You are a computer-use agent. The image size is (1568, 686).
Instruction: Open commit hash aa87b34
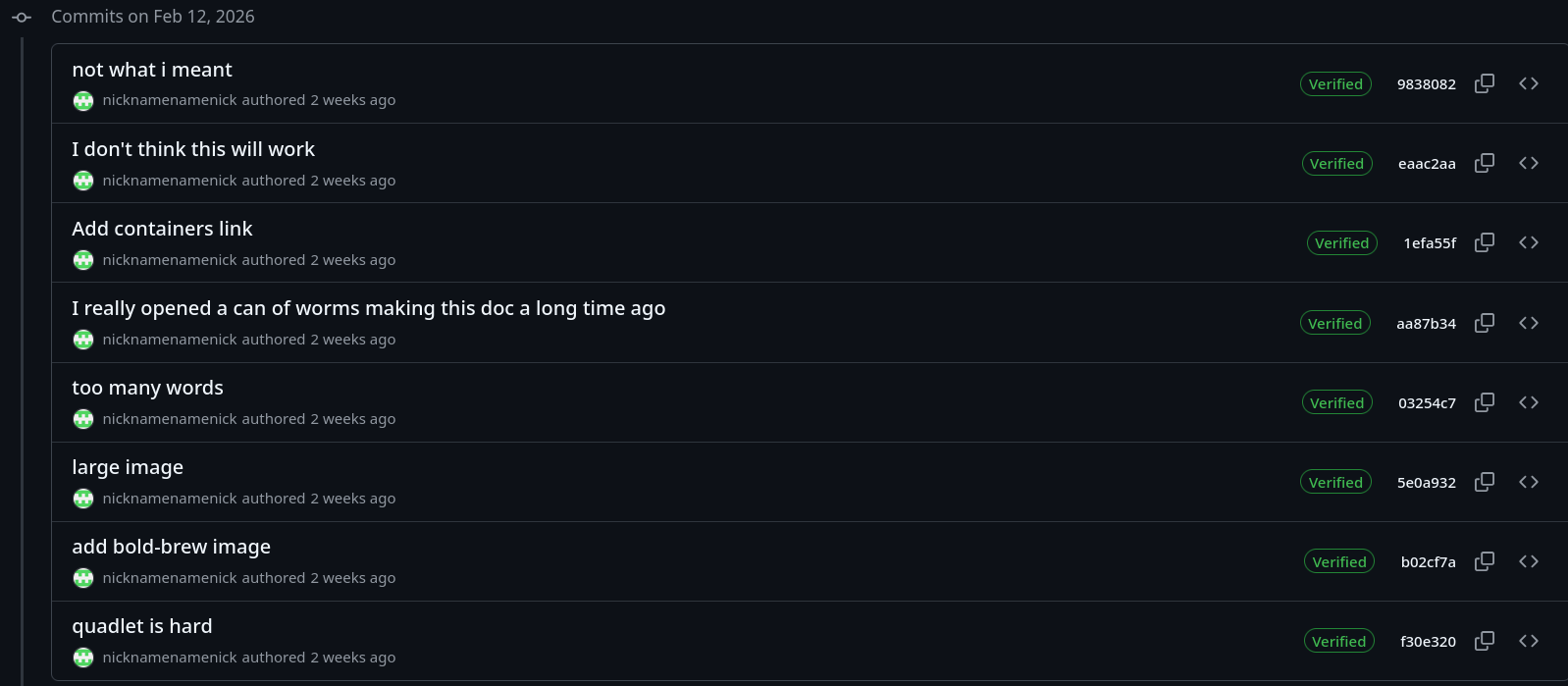[x=1426, y=324]
